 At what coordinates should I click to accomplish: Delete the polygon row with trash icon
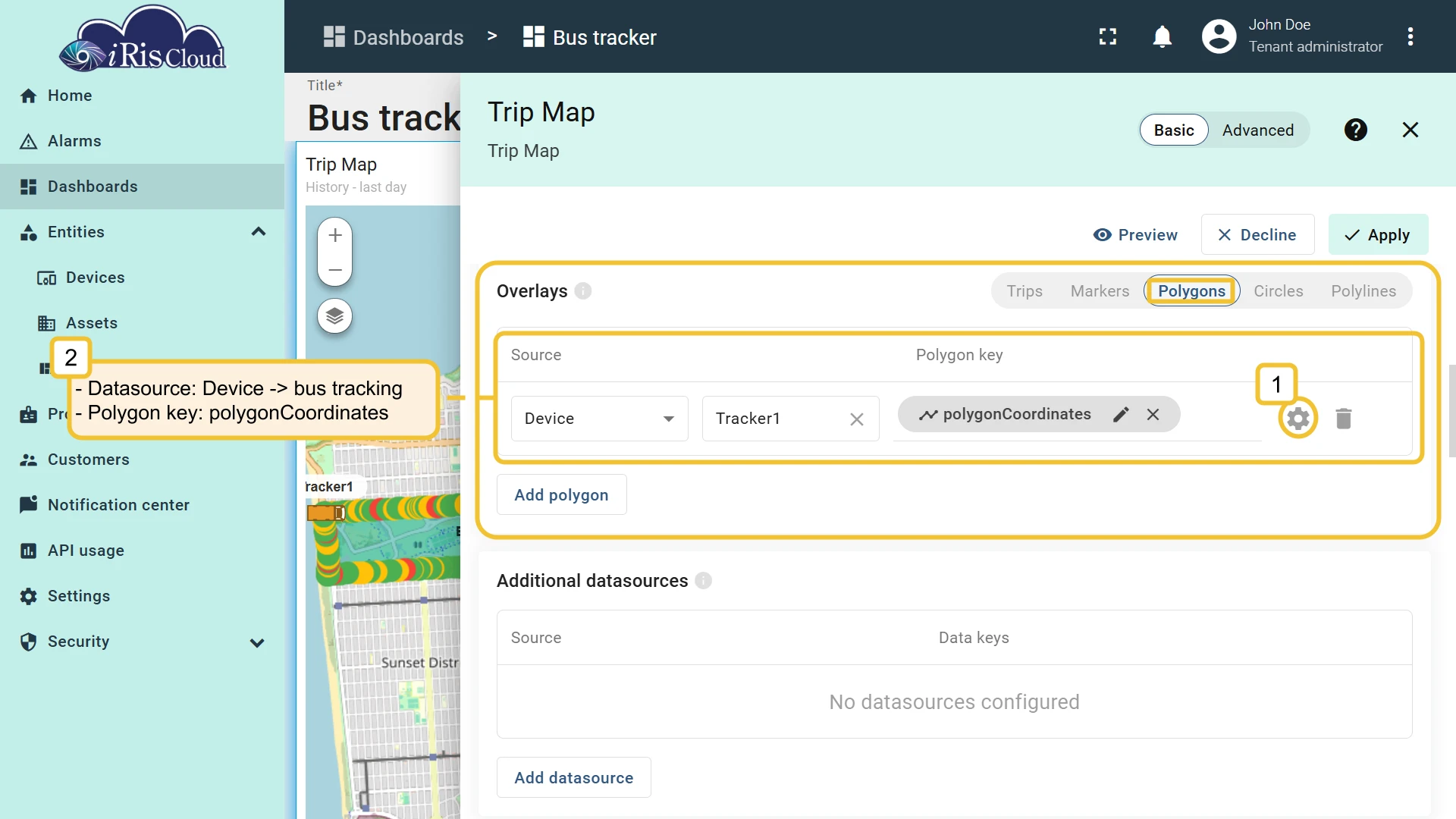[x=1343, y=418]
